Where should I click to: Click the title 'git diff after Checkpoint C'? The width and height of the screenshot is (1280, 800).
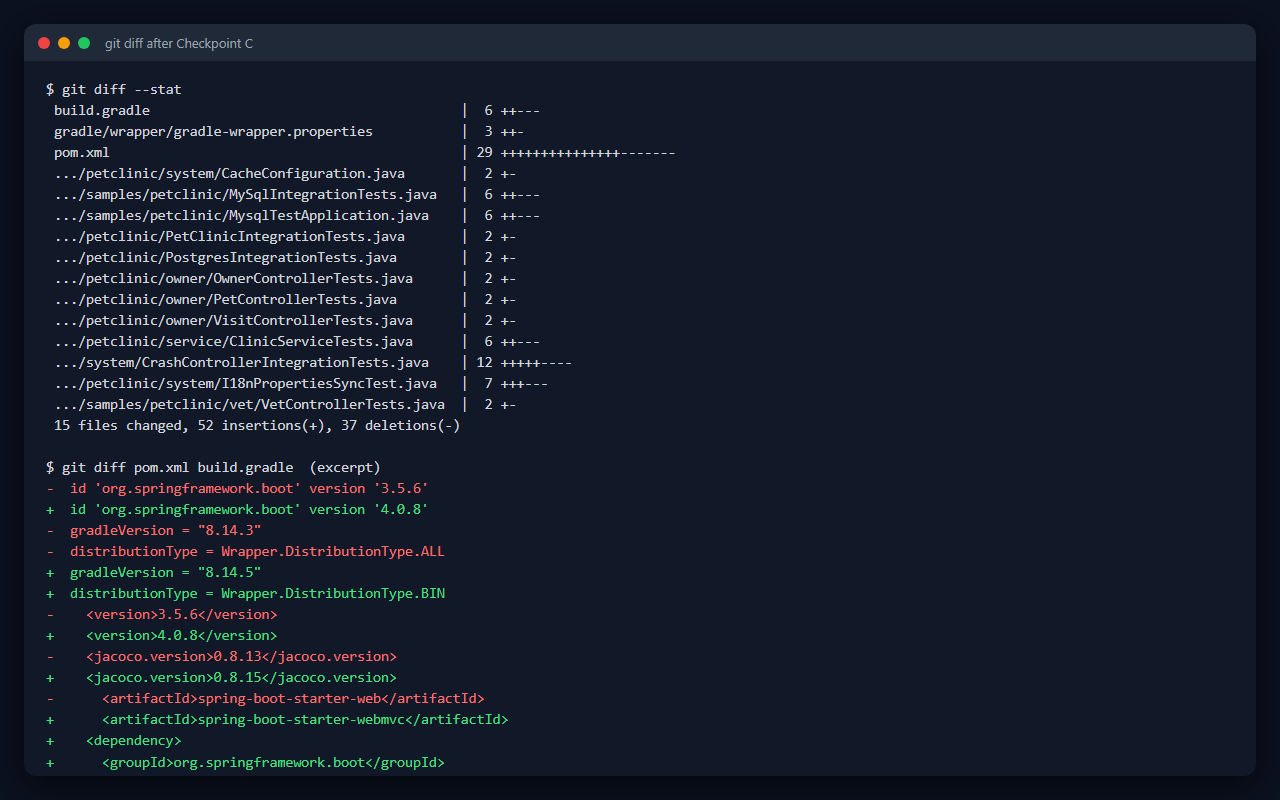pos(179,44)
